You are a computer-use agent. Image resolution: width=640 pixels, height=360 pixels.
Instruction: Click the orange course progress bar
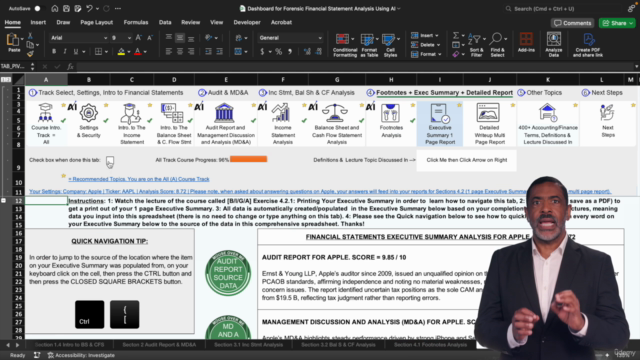[248, 159]
